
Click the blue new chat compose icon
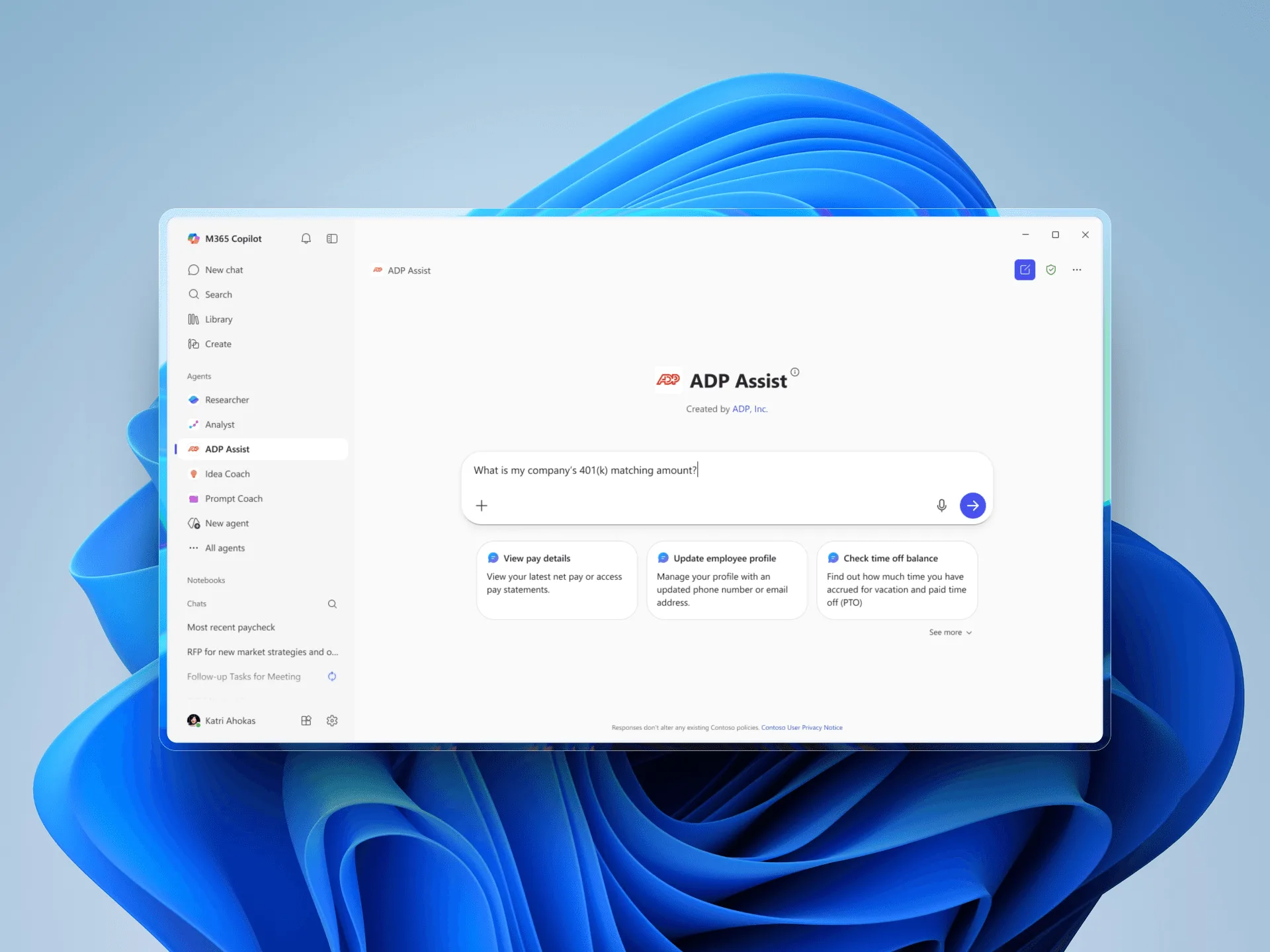1025,270
